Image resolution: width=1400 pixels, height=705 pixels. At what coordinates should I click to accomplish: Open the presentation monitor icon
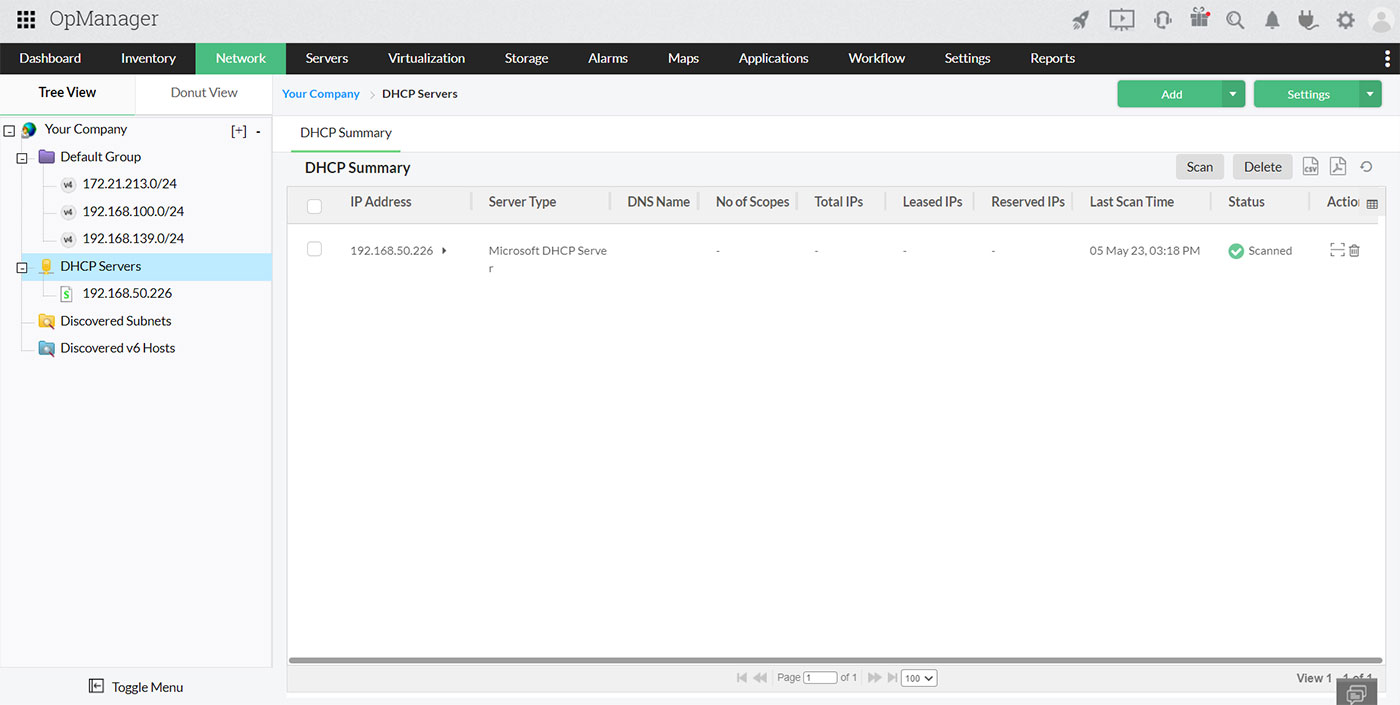tap(1122, 20)
